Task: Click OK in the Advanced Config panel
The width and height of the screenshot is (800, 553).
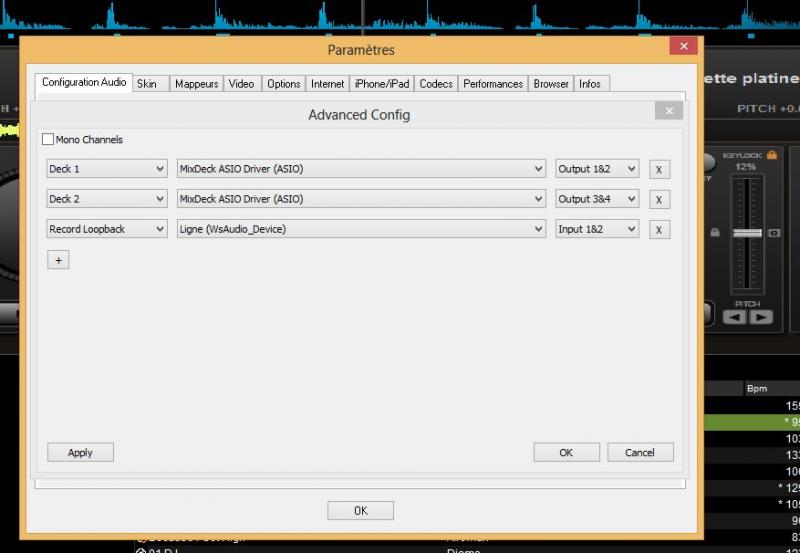Action: tap(566, 453)
